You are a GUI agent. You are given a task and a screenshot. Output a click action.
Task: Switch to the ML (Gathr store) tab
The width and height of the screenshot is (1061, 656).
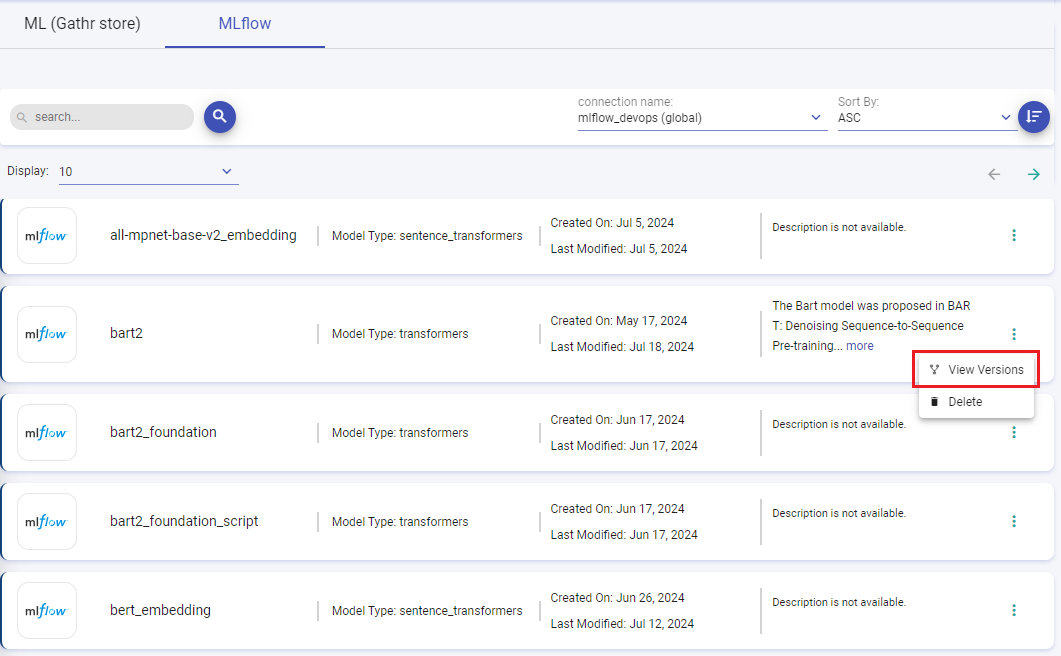coord(83,24)
